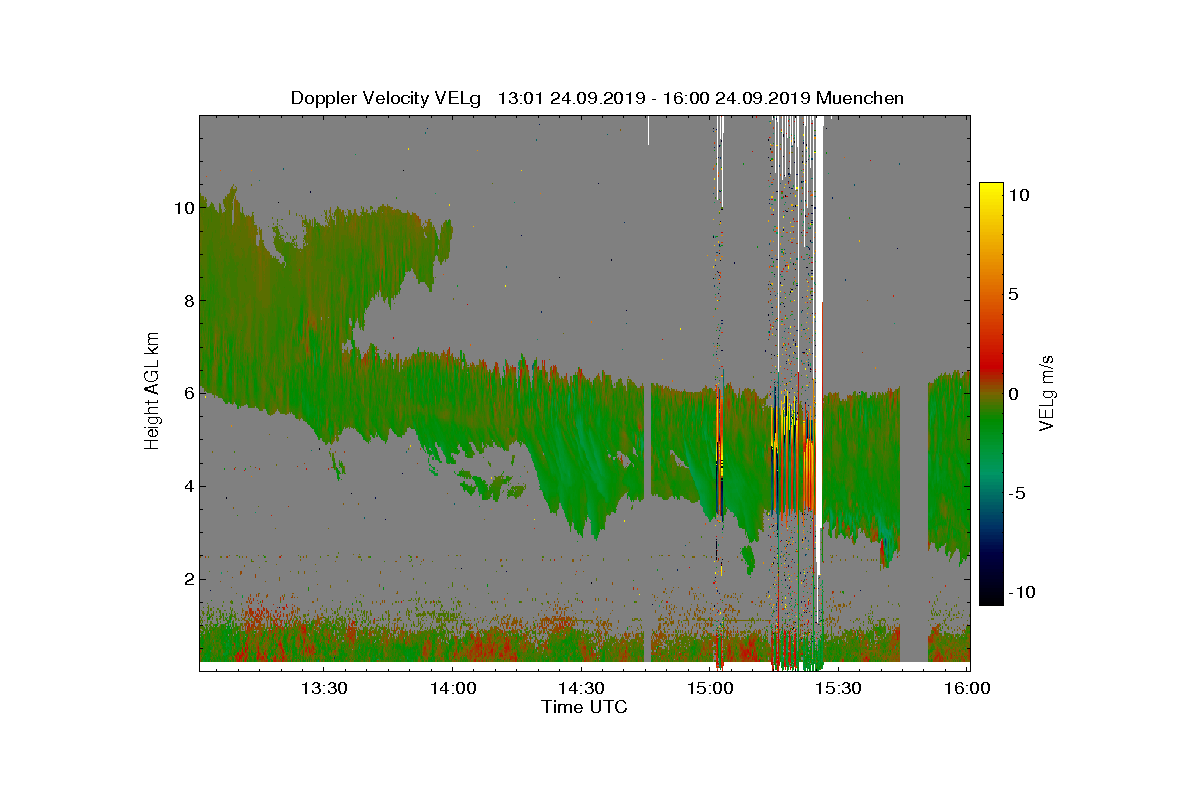This screenshot has width=1200, height=800.
Task: Click the 'VELg m/s' colorbar label
Action: click(1048, 392)
